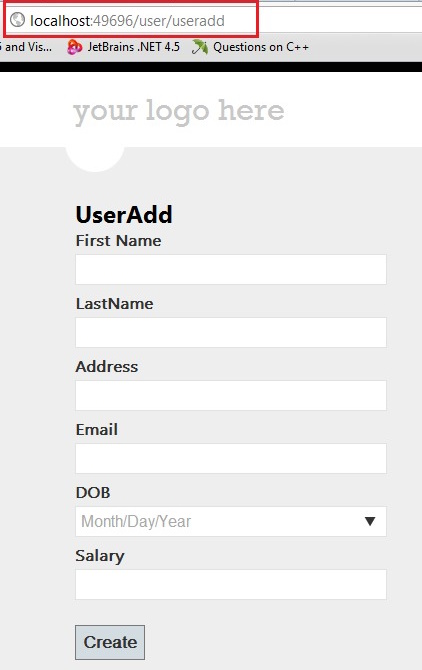Open the JetBrains .NET 4.5 bookmark label
The image size is (422, 670).
(133, 47)
